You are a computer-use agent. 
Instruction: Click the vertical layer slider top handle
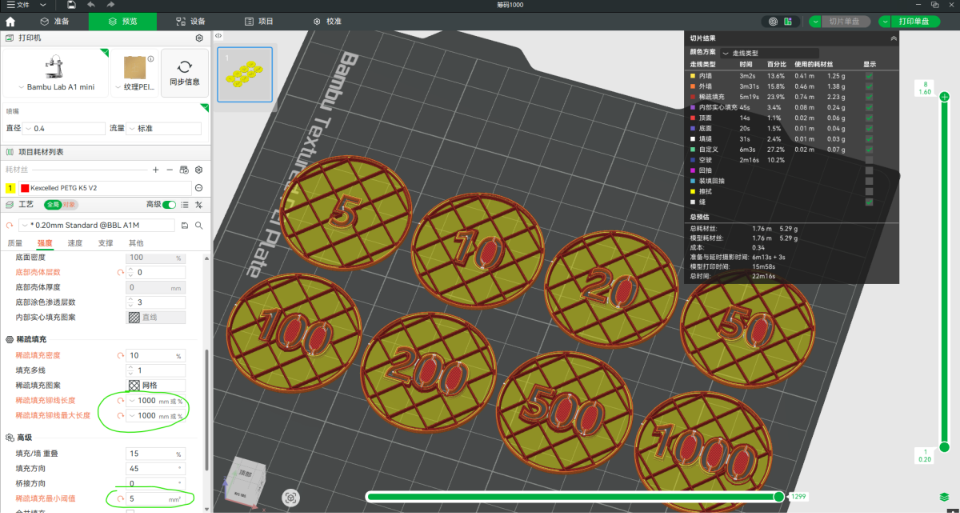tap(945, 97)
